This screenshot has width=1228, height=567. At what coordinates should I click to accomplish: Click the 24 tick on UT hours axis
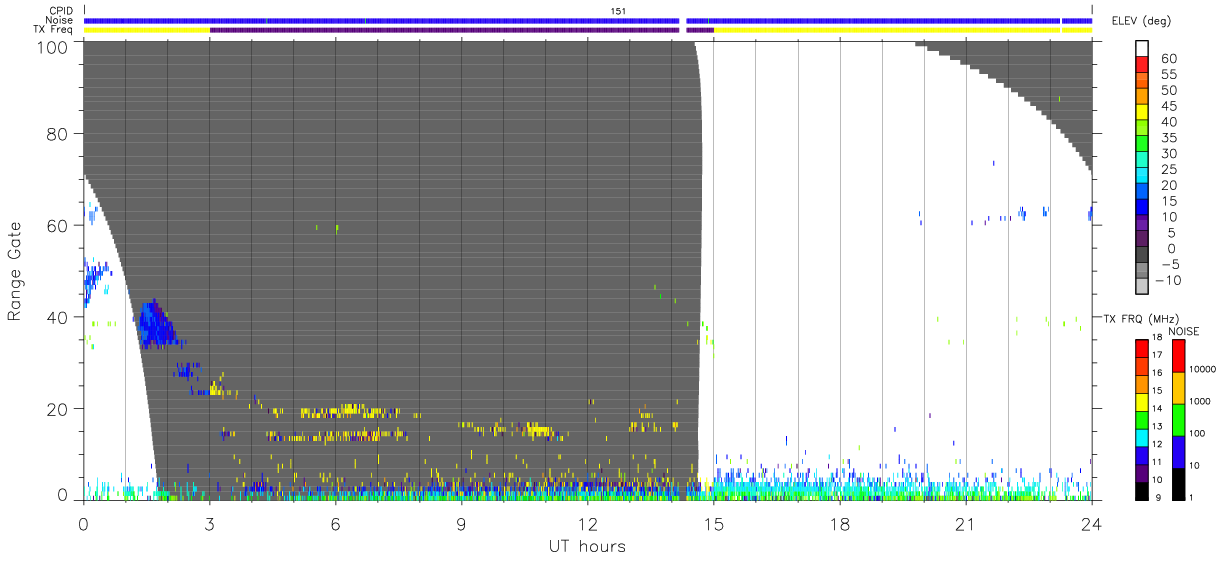point(1091,523)
